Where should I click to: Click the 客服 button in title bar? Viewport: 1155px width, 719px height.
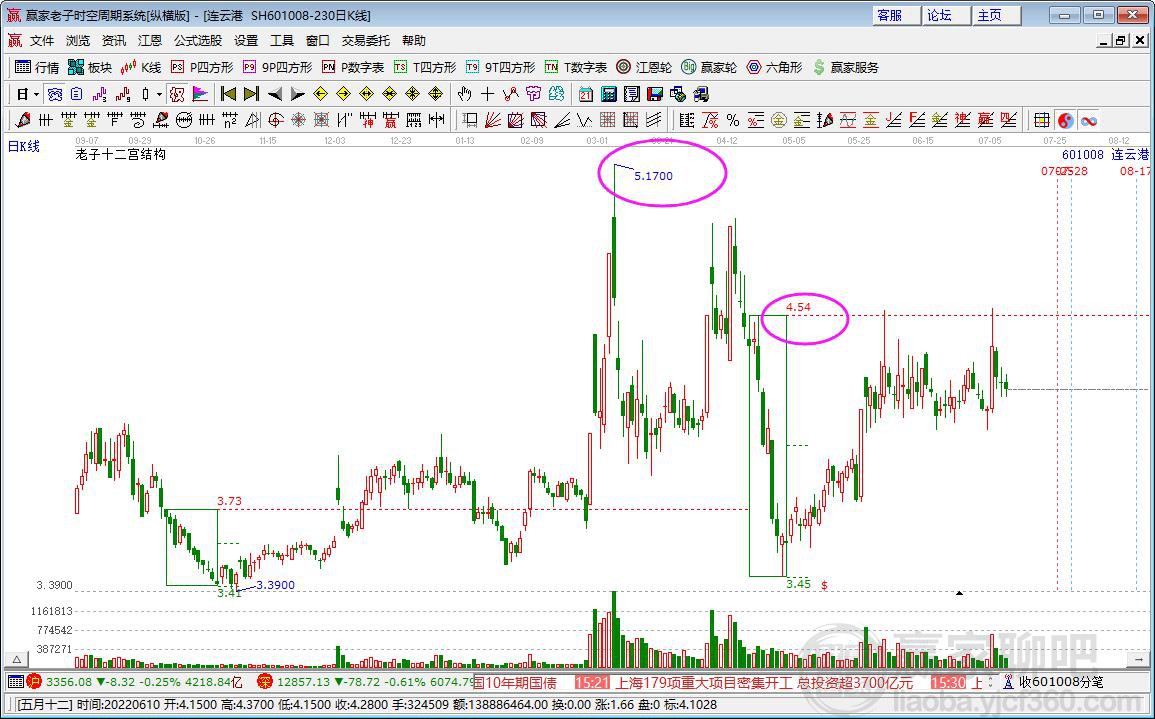click(x=896, y=15)
